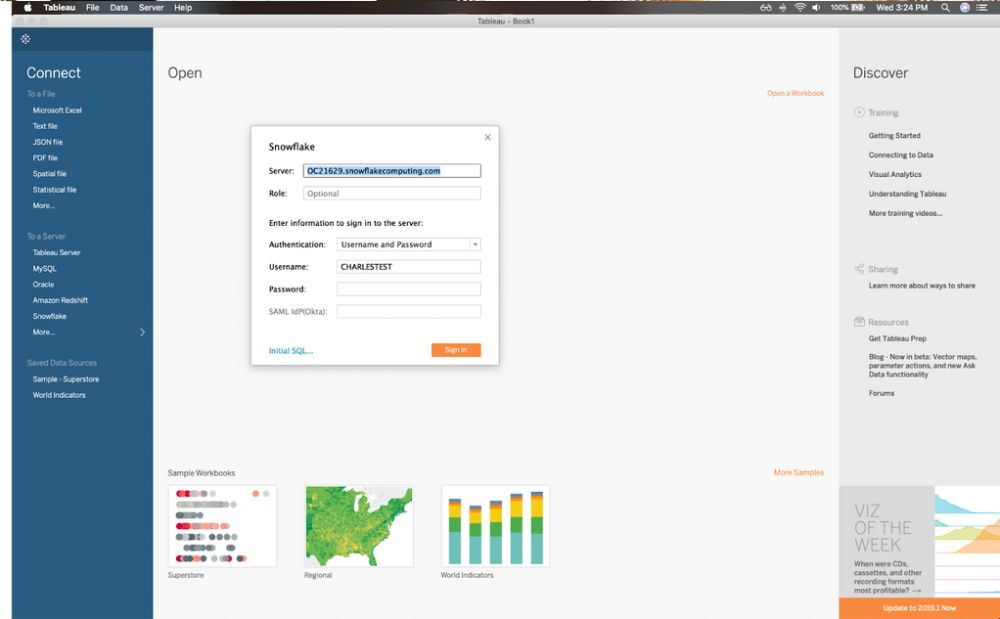Open the Authentication dropdown

(409, 244)
